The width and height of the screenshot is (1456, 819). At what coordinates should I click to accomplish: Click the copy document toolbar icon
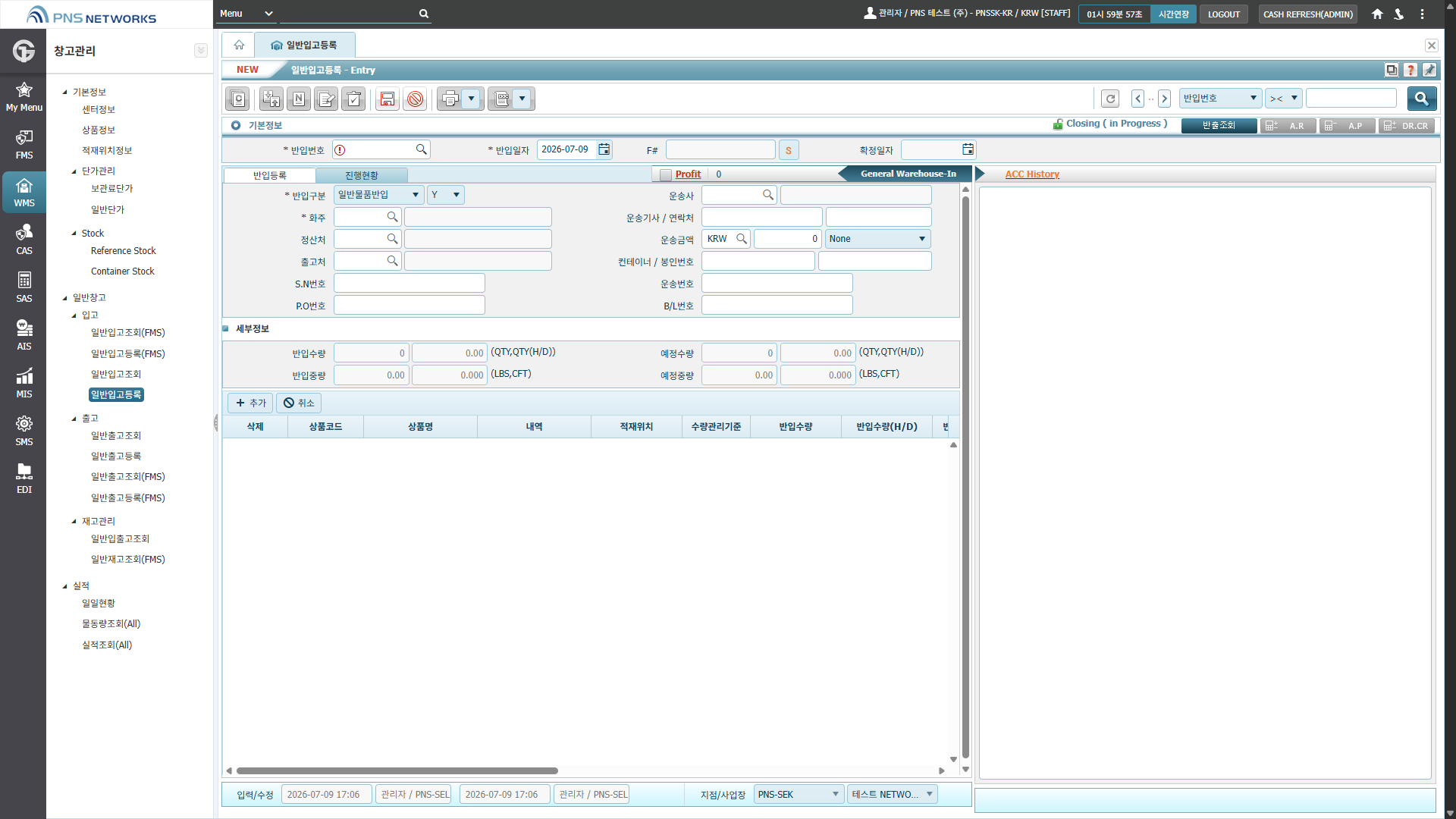(238, 99)
